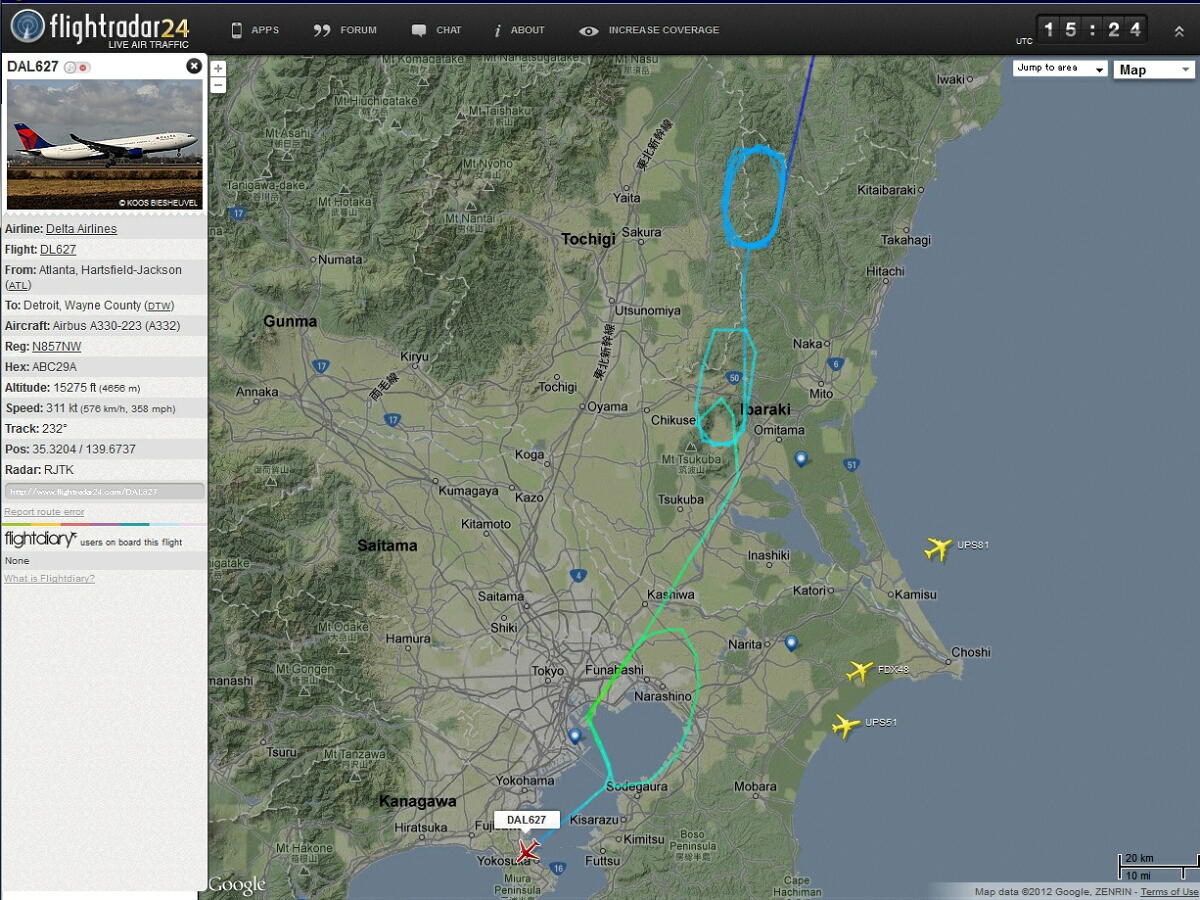
Task: Click the Yokohama city label
Action: pos(525,781)
